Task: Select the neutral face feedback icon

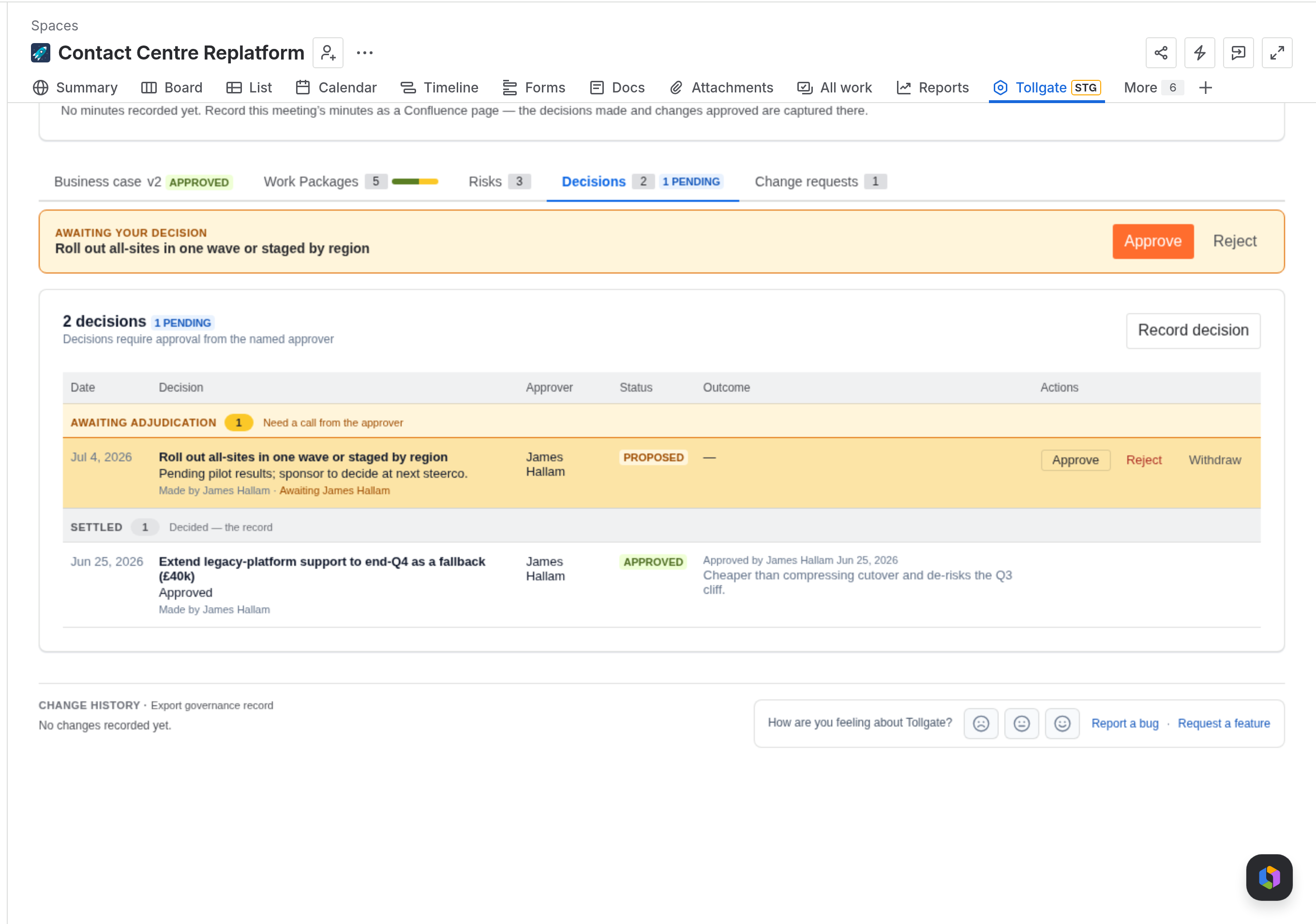Action: click(x=1021, y=723)
